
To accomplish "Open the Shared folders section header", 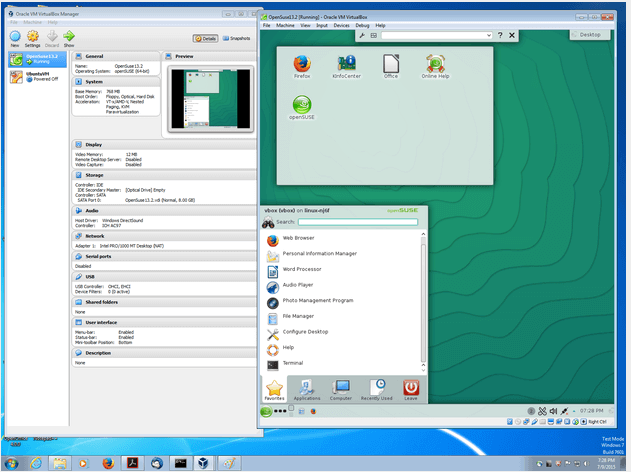I will 164,302.
